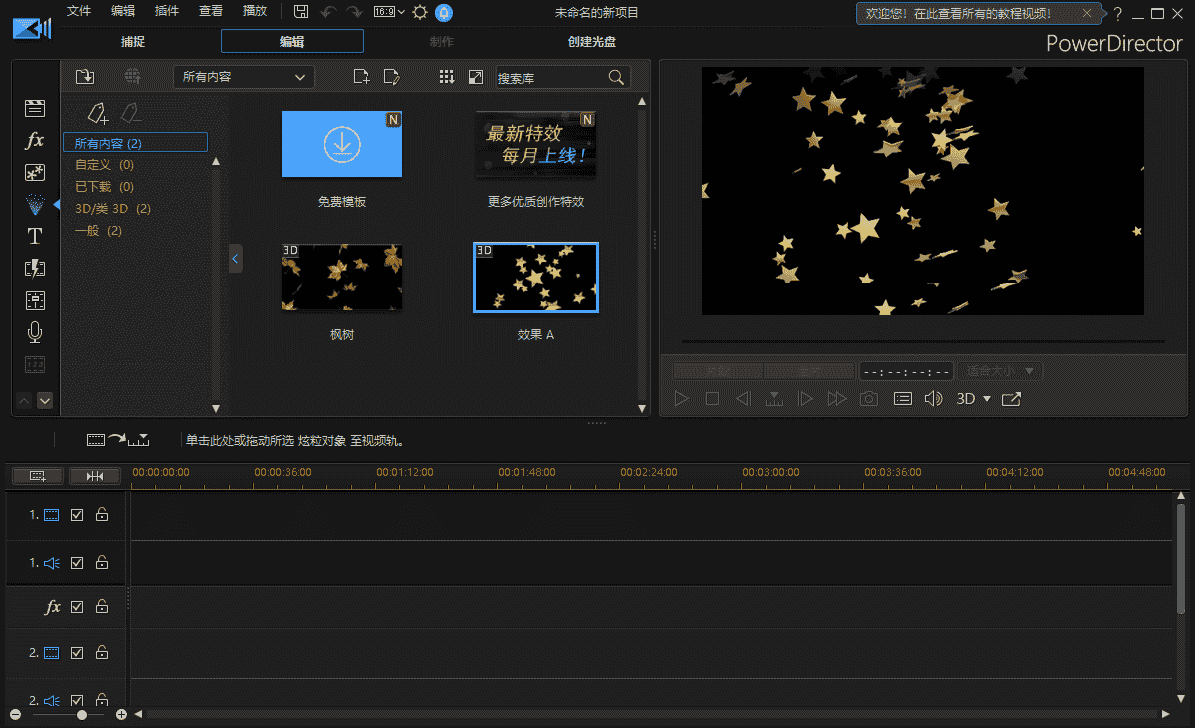Open the 3D mode dropdown arrow
Viewport: 1195px width, 728px height.
(987, 399)
